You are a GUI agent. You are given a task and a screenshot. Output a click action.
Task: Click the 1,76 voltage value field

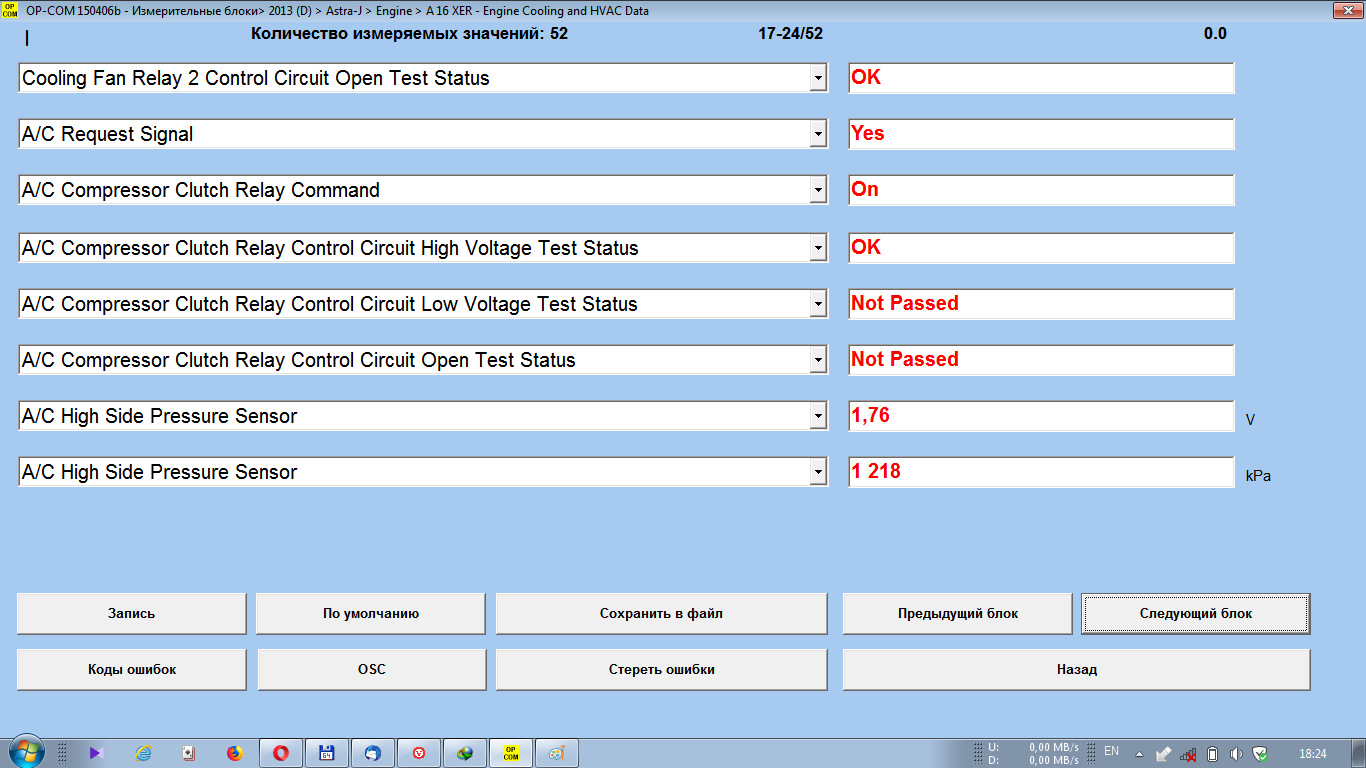[x=1041, y=416]
